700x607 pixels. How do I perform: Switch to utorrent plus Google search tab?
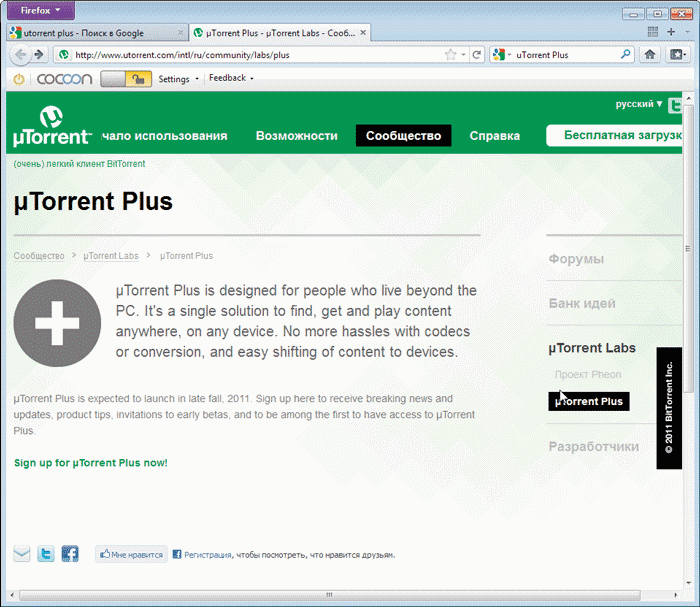97,33
